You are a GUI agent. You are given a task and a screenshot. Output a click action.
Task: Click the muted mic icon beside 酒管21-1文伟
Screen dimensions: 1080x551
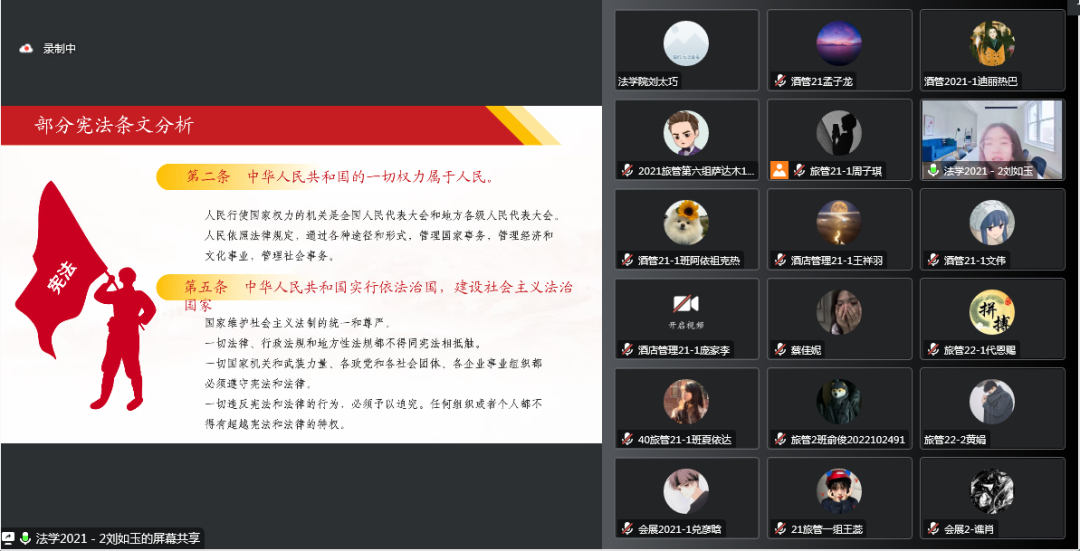click(933, 260)
